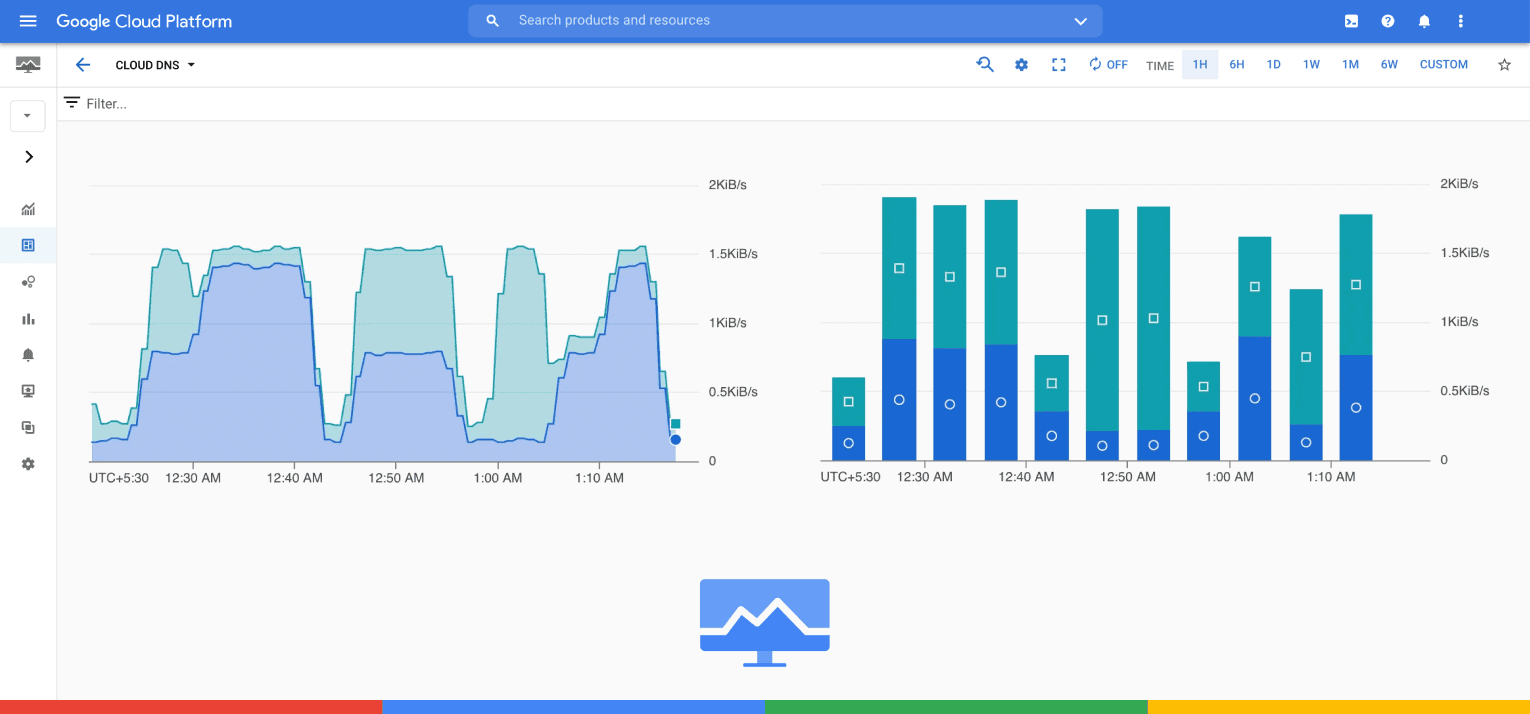Open Cloud Shell terminal icon
This screenshot has height=714, width=1530.
coord(1351,21)
